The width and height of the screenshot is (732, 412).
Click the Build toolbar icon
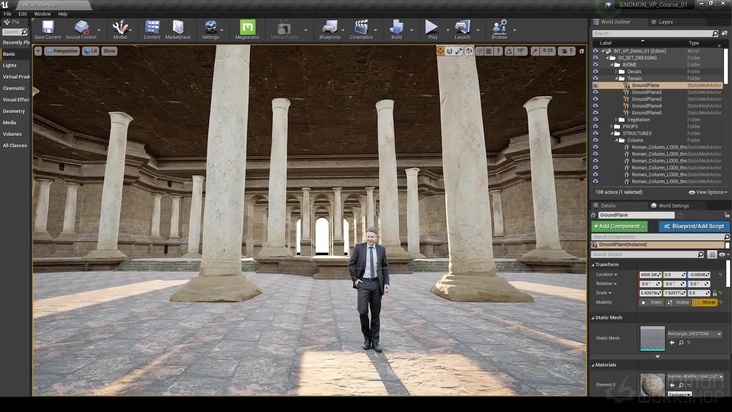point(396,28)
